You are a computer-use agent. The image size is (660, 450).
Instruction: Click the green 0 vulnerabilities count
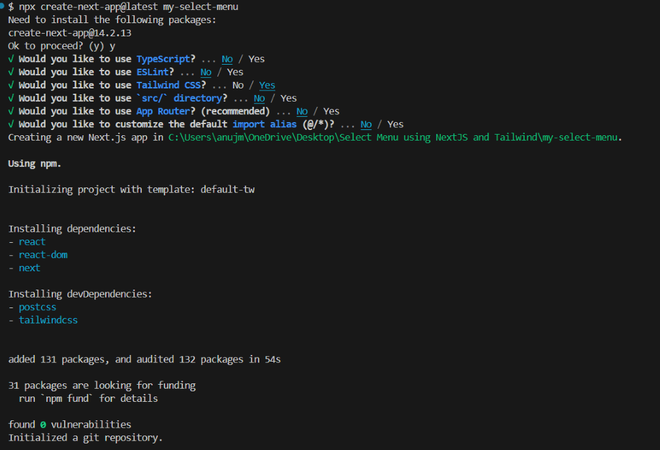[x=43, y=424]
